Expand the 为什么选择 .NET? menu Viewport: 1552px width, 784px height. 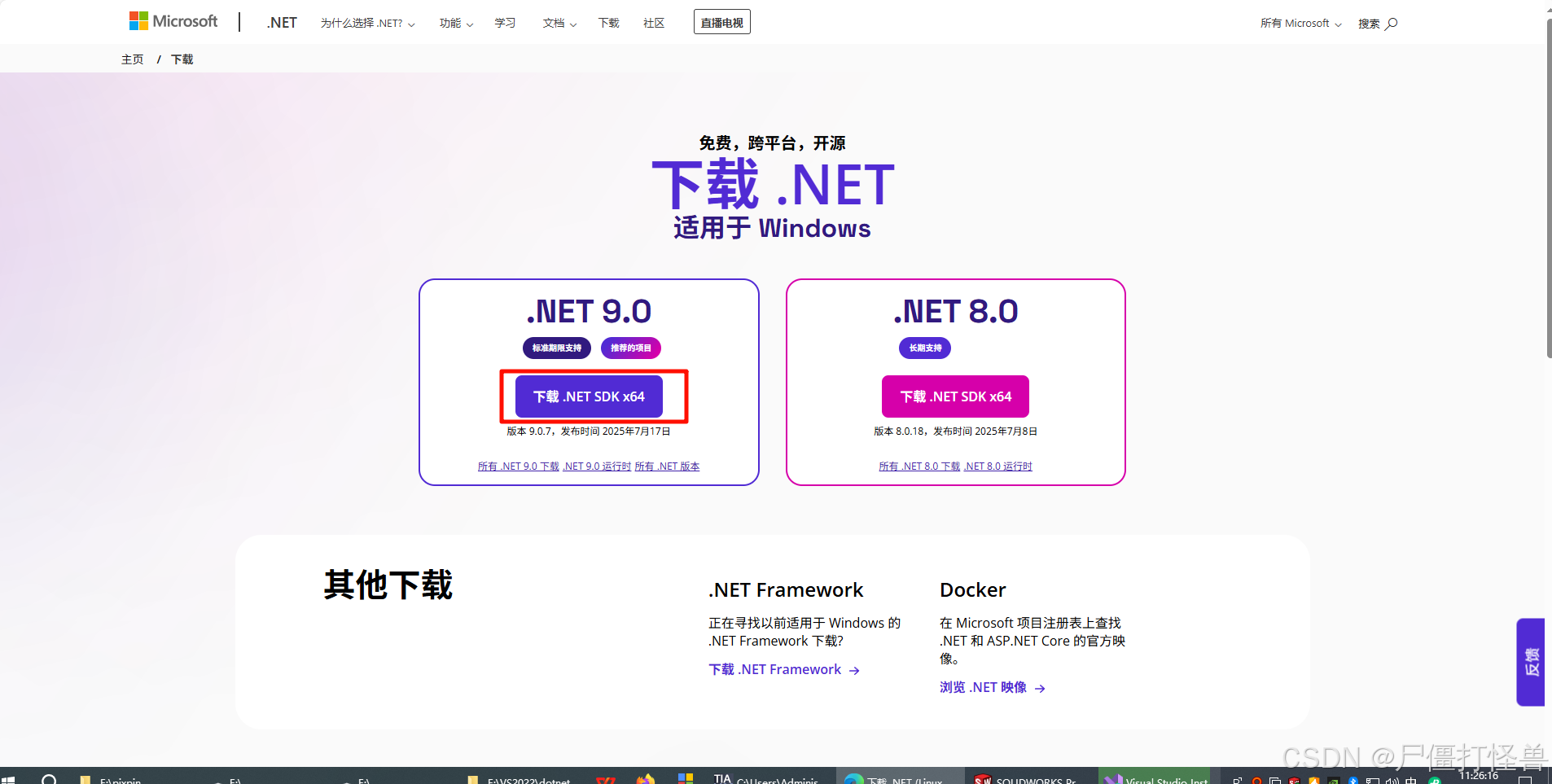click(x=367, y=23)
